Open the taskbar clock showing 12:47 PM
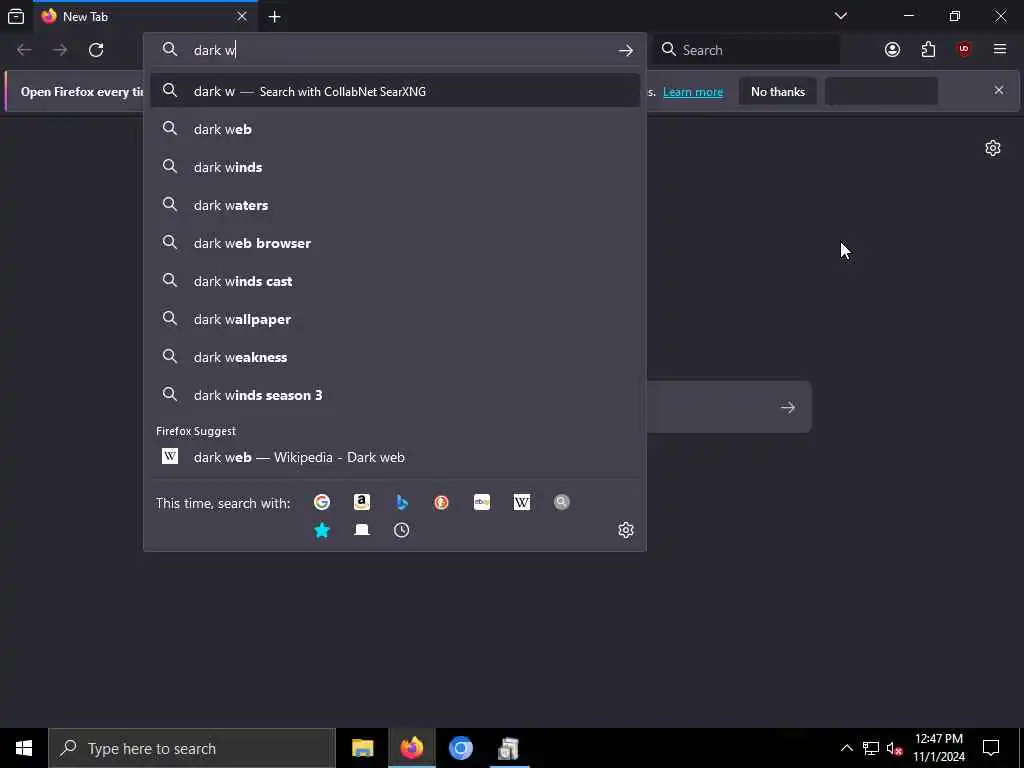Viewport: 1024px width, 768px height. coord(938,748)
